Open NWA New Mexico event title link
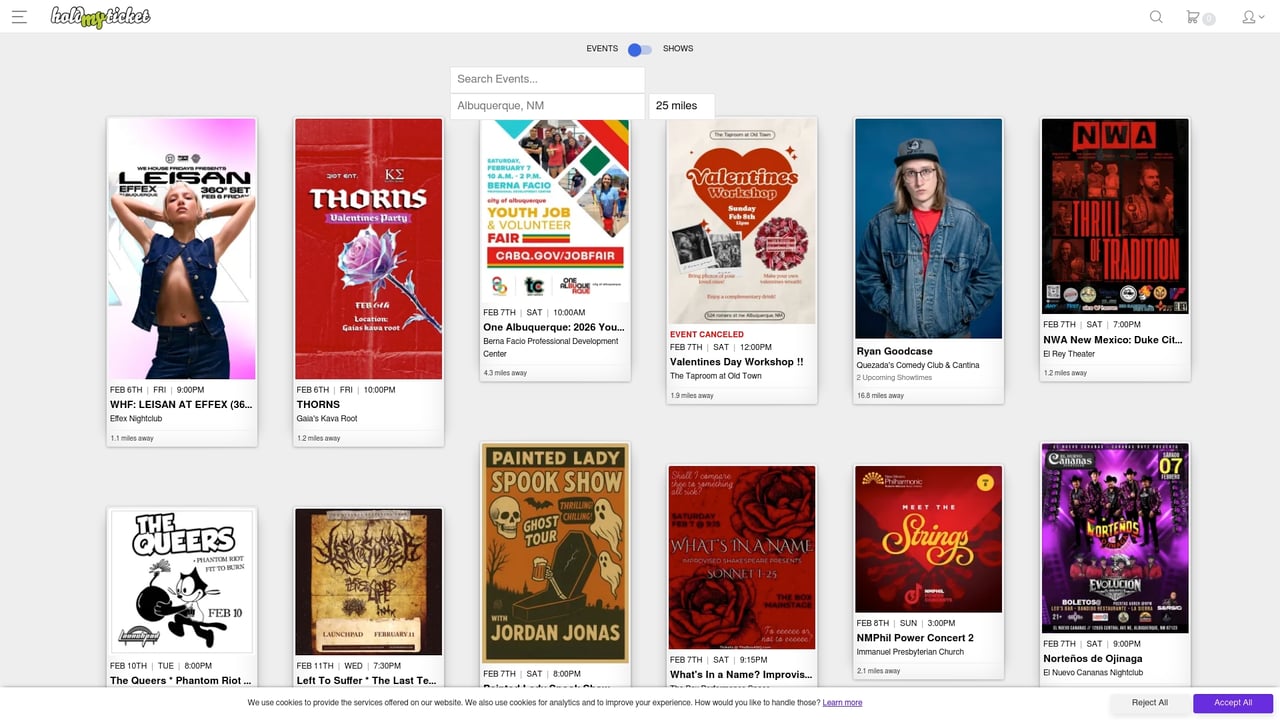Screen dimensions: 1280x720 (1112, 340)
